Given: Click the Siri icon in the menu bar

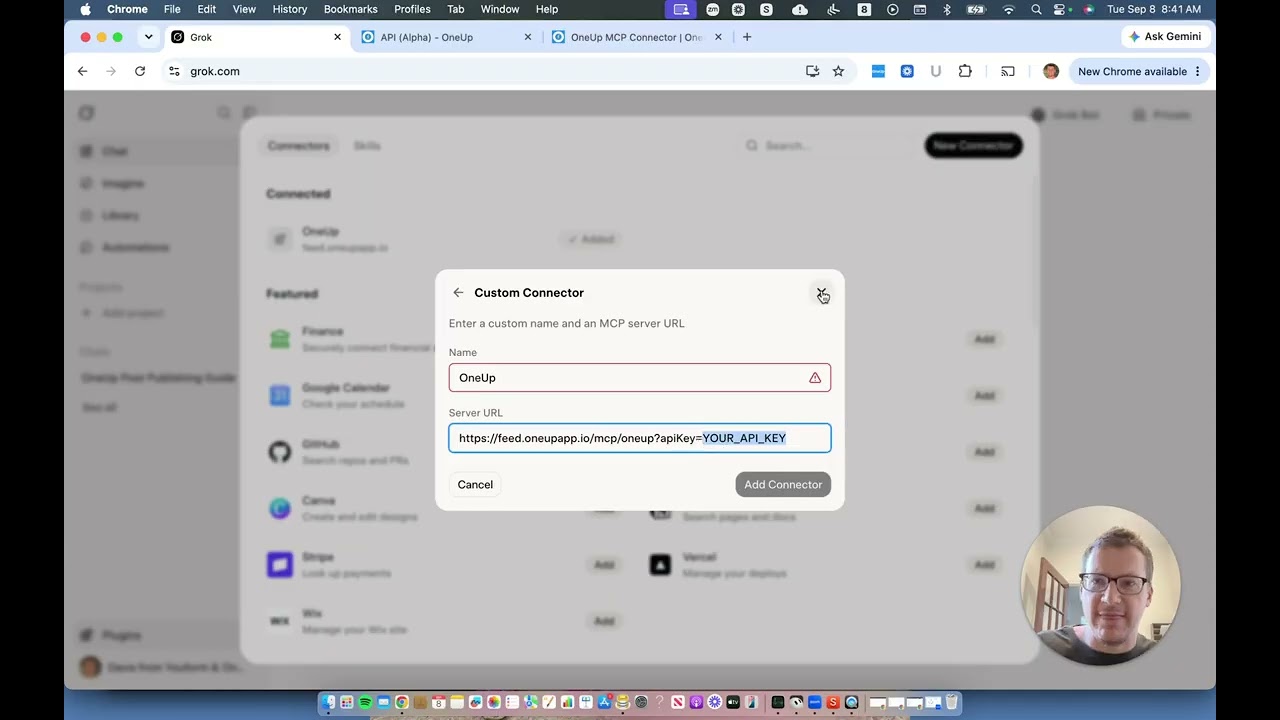Looking at the screenshot, I should tap(1088, 9).
